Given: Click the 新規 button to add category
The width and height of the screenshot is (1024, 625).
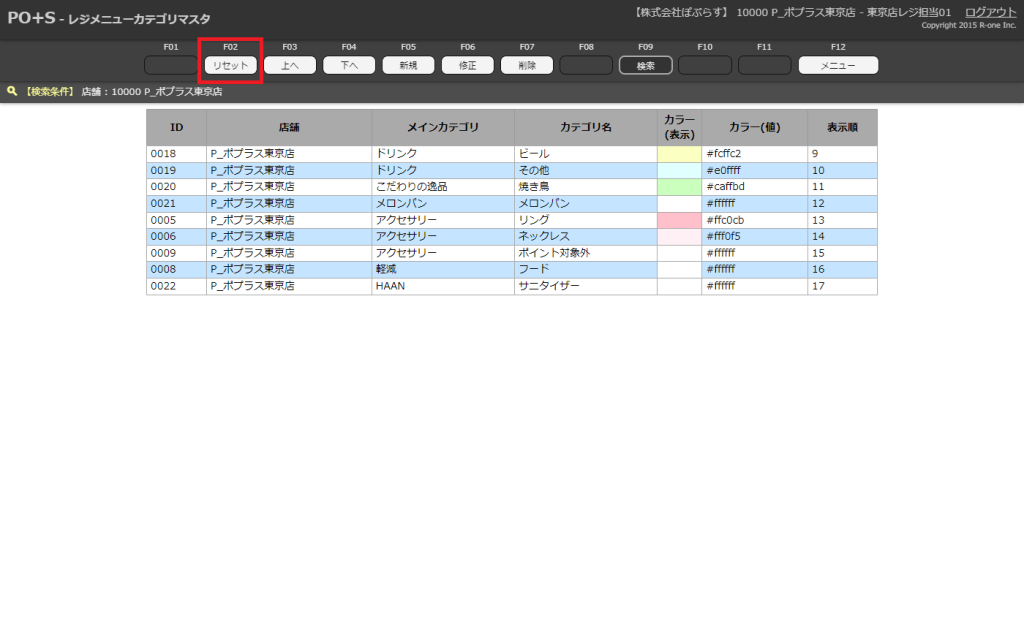Looking at the screenshot, I should point(408,65).
